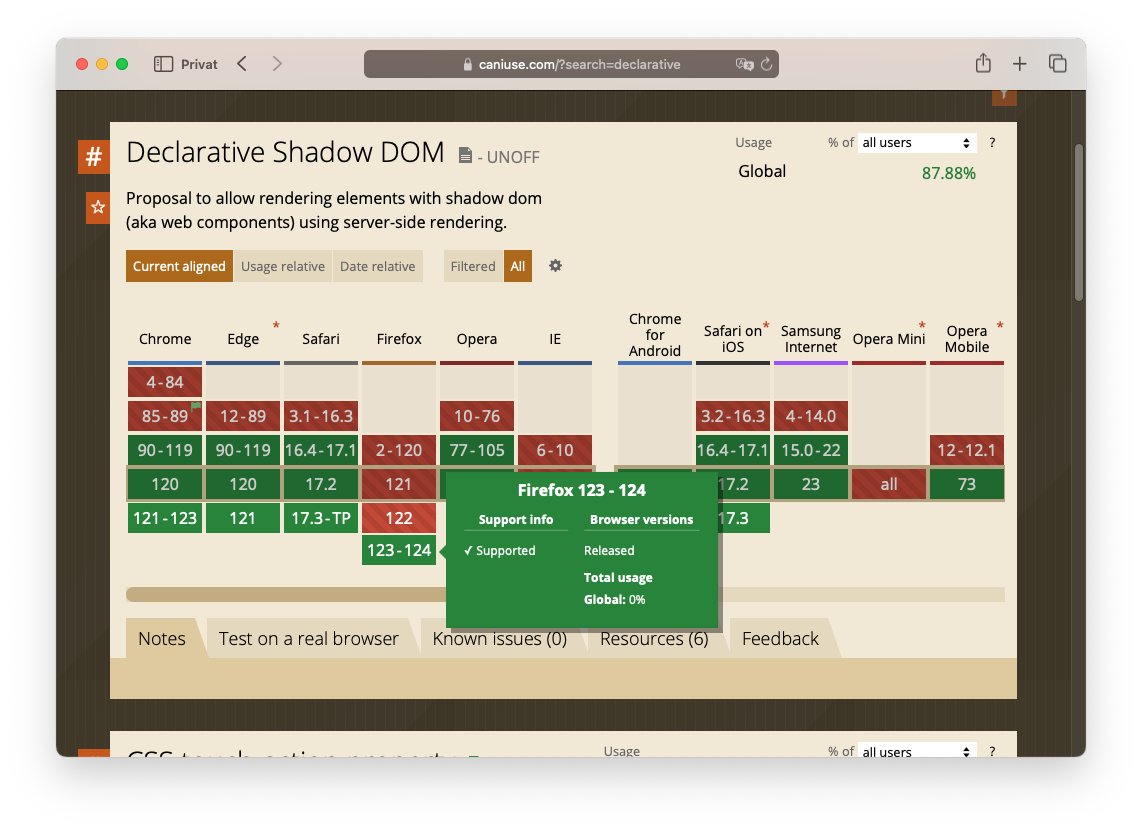Open the Known issues (0) tab
Image resolution: width=1142 pixels, height=831 pixels.
click(500, 639)
